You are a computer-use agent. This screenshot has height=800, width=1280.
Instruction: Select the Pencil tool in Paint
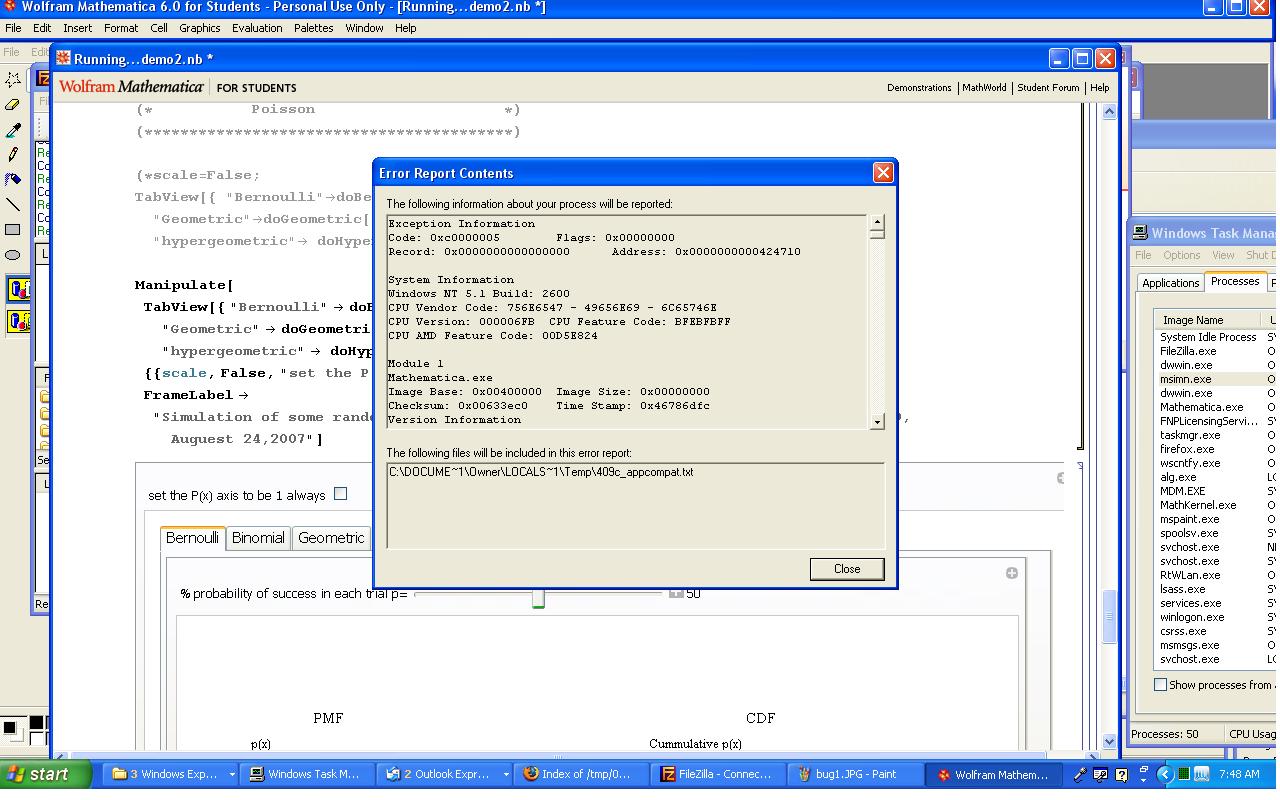tap(13, 155)
